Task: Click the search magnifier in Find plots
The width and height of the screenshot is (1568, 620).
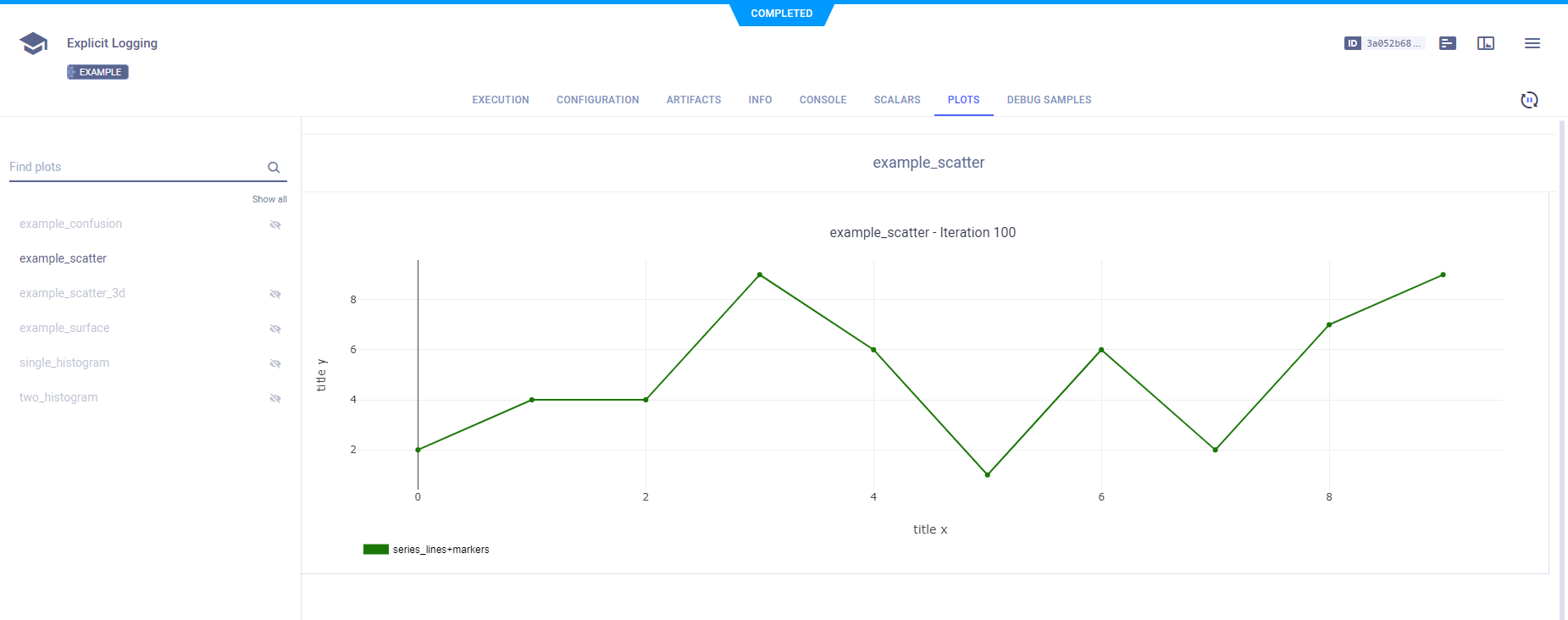Action: tap(274, 168)
